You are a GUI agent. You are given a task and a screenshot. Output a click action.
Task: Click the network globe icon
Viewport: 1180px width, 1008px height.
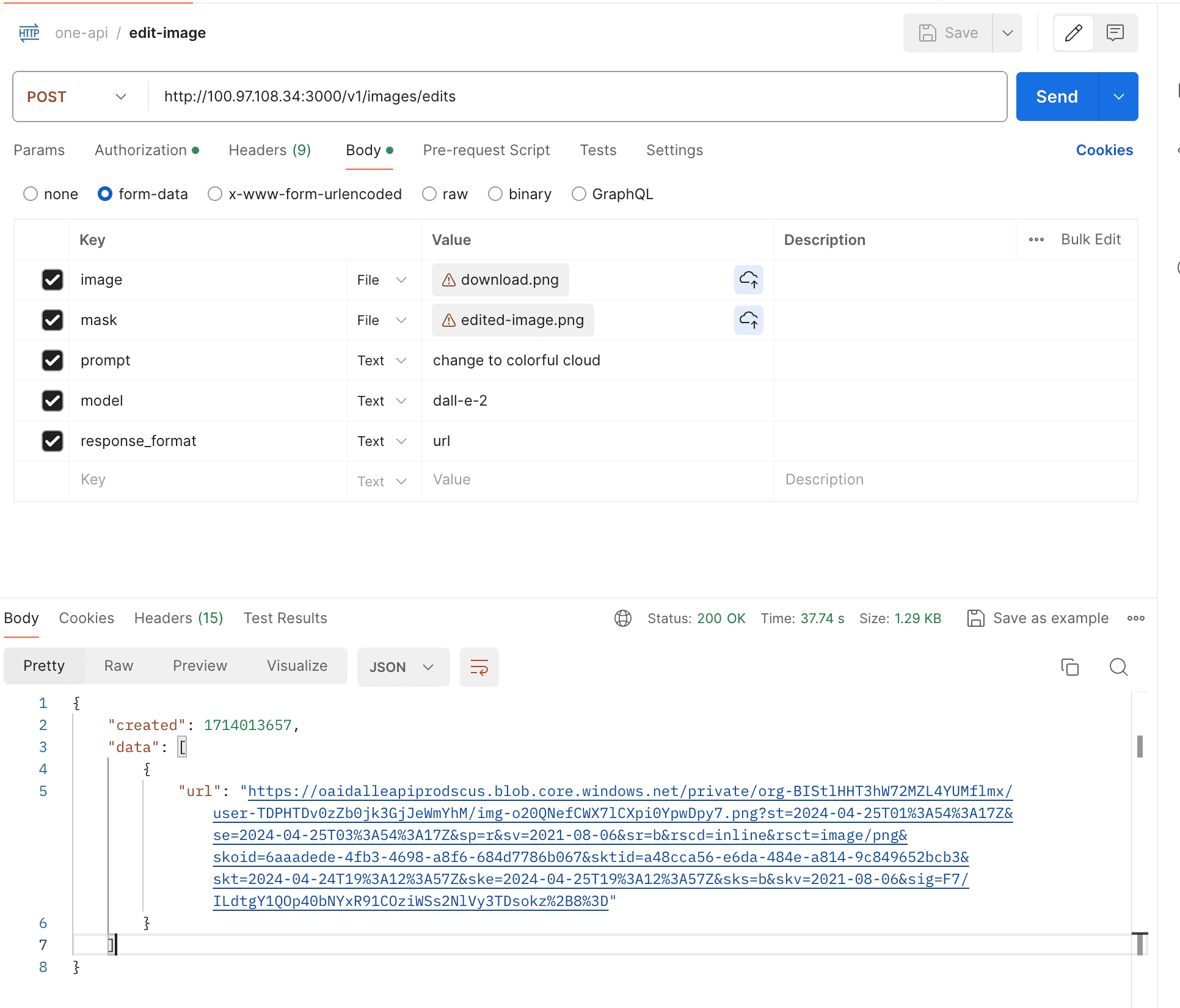(622, 618)
